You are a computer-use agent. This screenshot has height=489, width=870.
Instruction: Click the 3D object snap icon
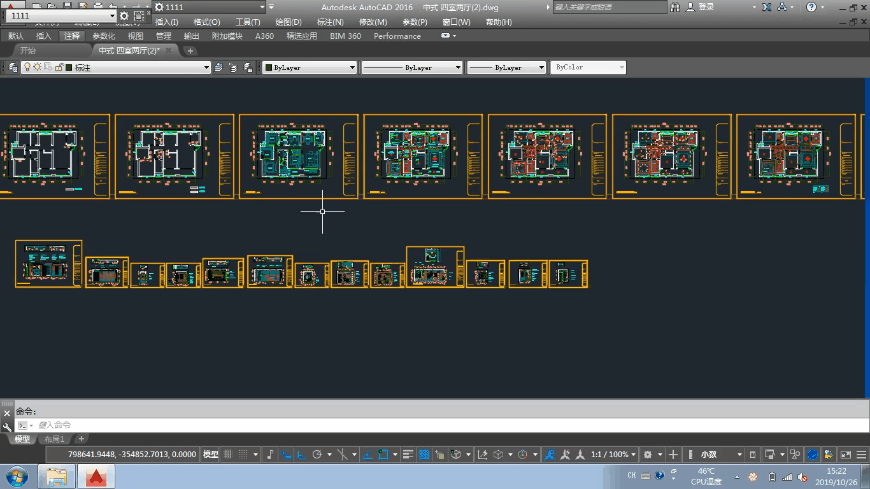pyautogui.click(x=456, y=455)
